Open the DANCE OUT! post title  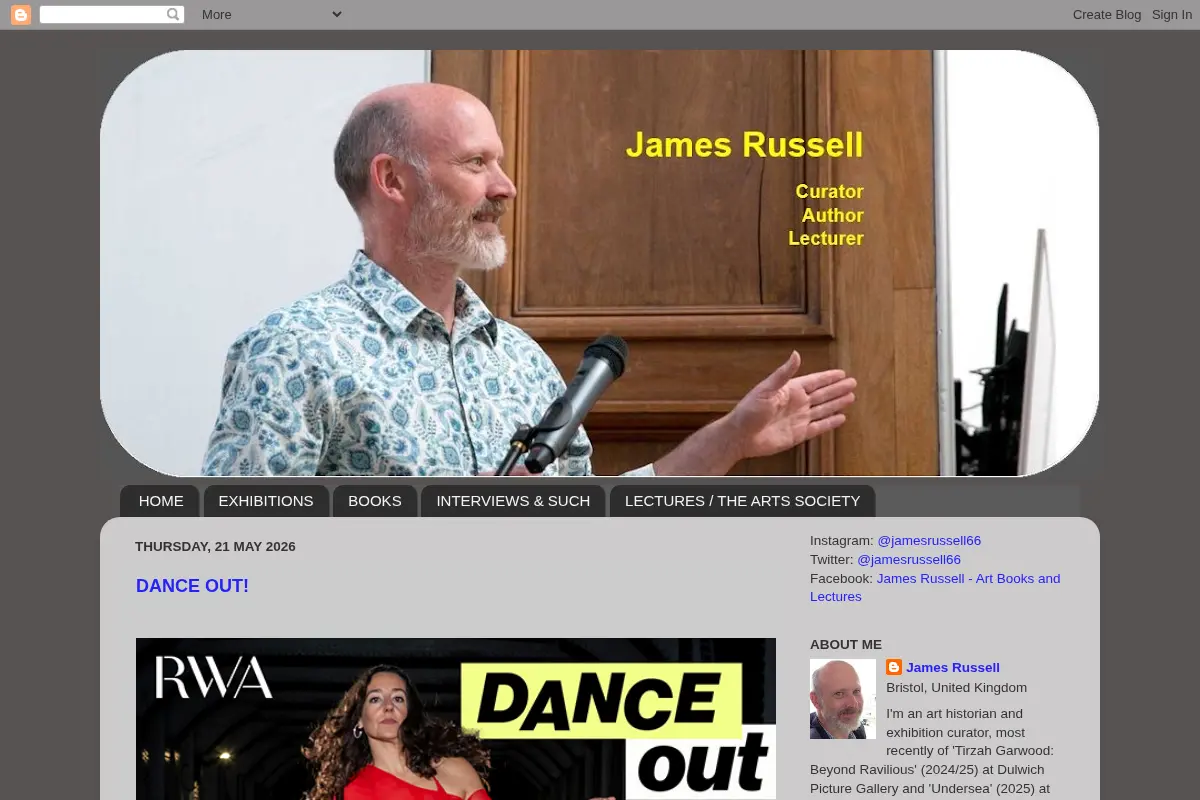(192, 586)
